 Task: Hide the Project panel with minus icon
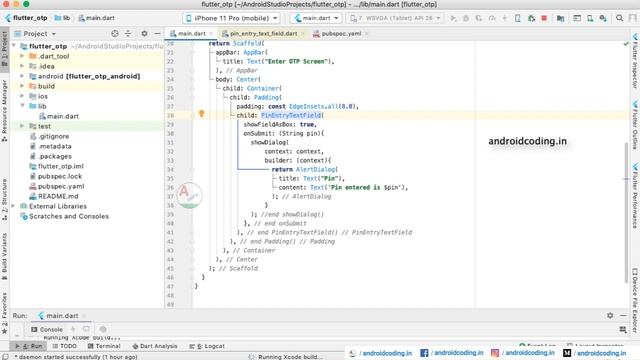click(158, 33)
